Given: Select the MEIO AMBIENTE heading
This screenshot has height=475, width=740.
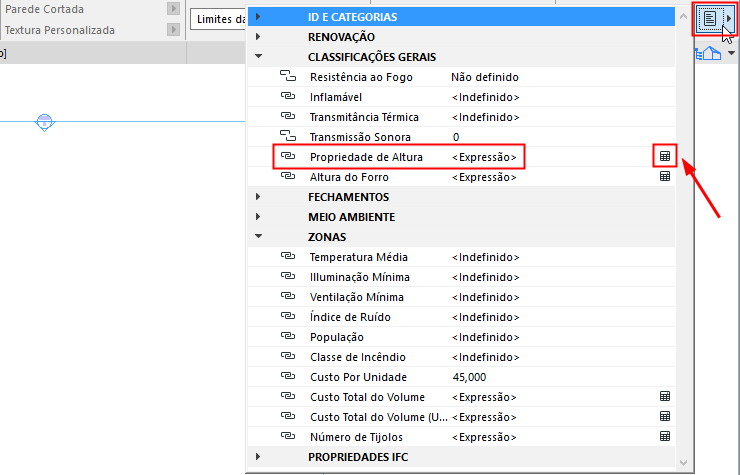Looking at the screenshot, I should (352, 217).
